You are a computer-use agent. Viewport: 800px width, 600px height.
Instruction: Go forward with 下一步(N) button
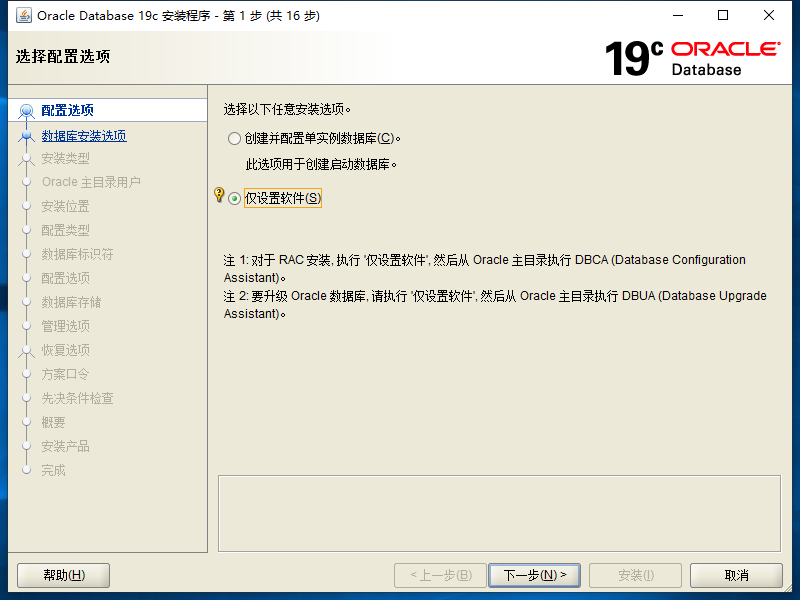click(534, 576)
